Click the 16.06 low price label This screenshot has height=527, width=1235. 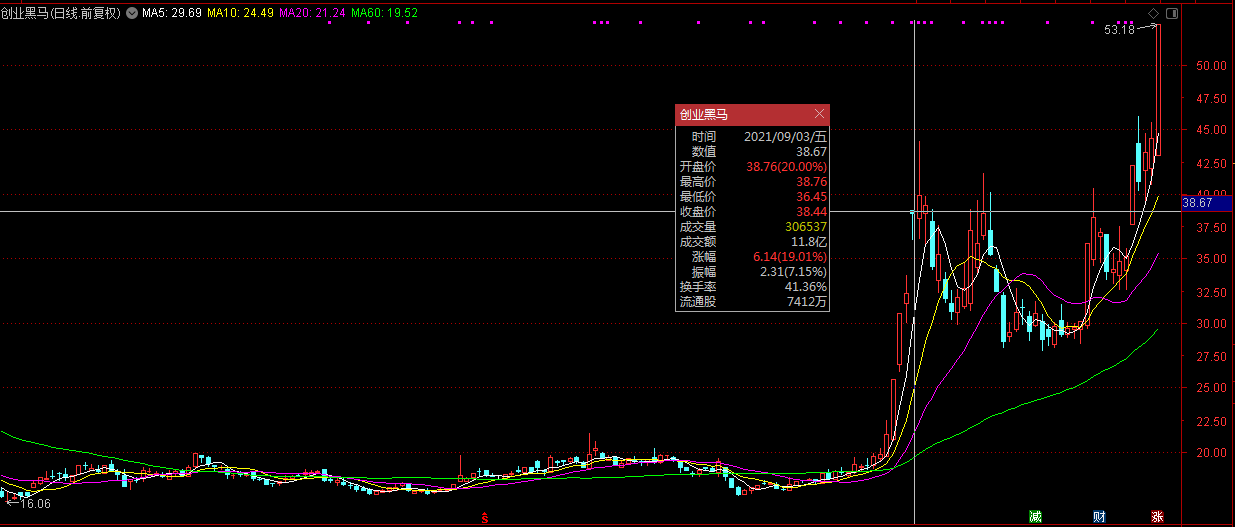[x=35, y=504]
